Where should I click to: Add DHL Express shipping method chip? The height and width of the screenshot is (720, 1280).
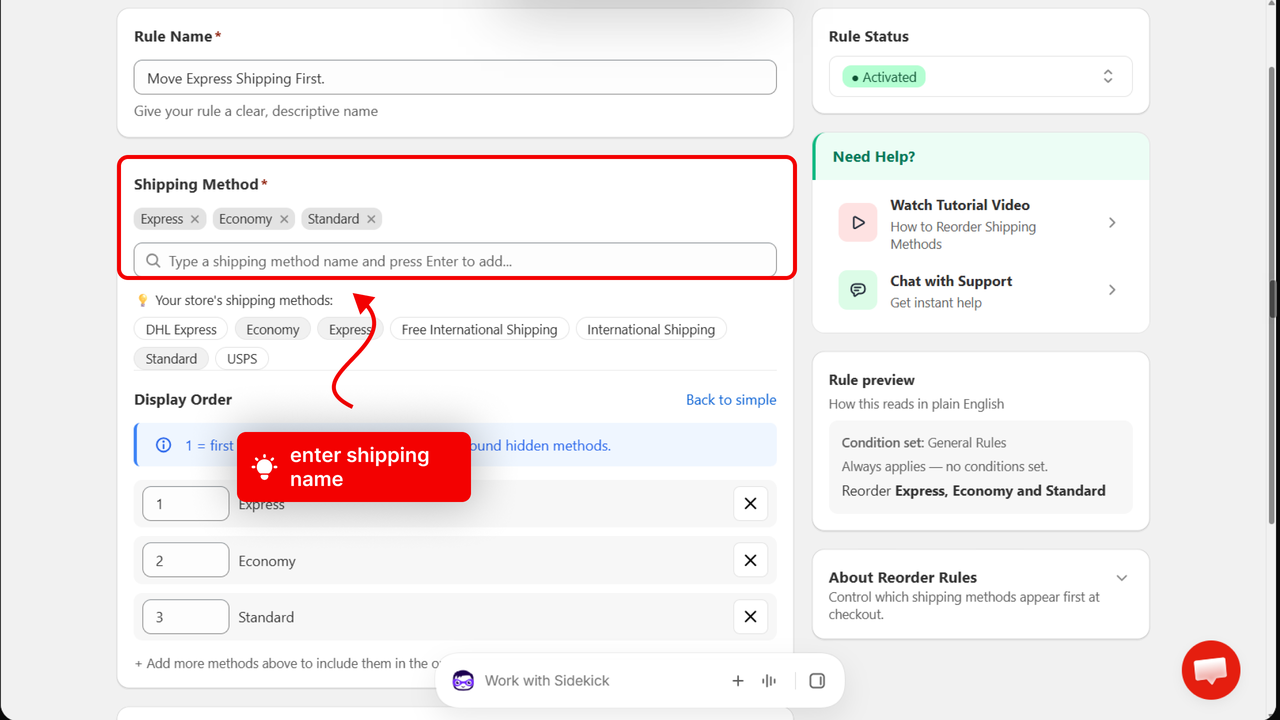pos(181,329)
